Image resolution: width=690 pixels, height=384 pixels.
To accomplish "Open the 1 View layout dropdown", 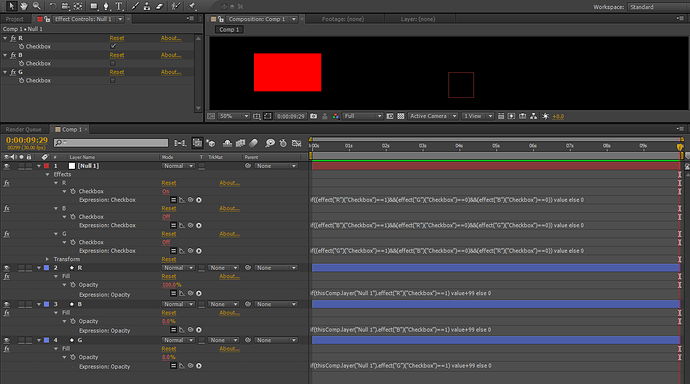I will coord(478,116).
